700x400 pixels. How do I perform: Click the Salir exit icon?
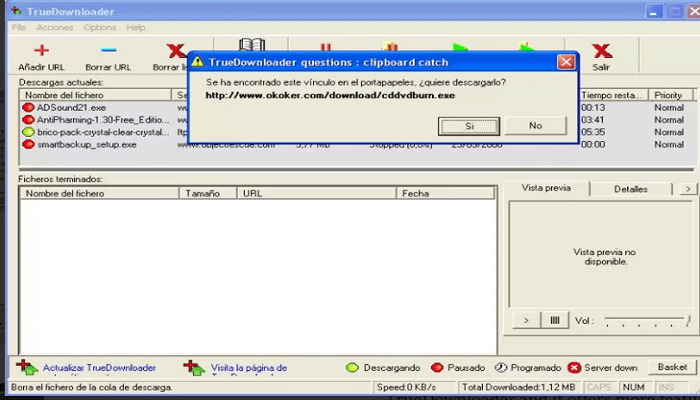click(x=602, y=50)
